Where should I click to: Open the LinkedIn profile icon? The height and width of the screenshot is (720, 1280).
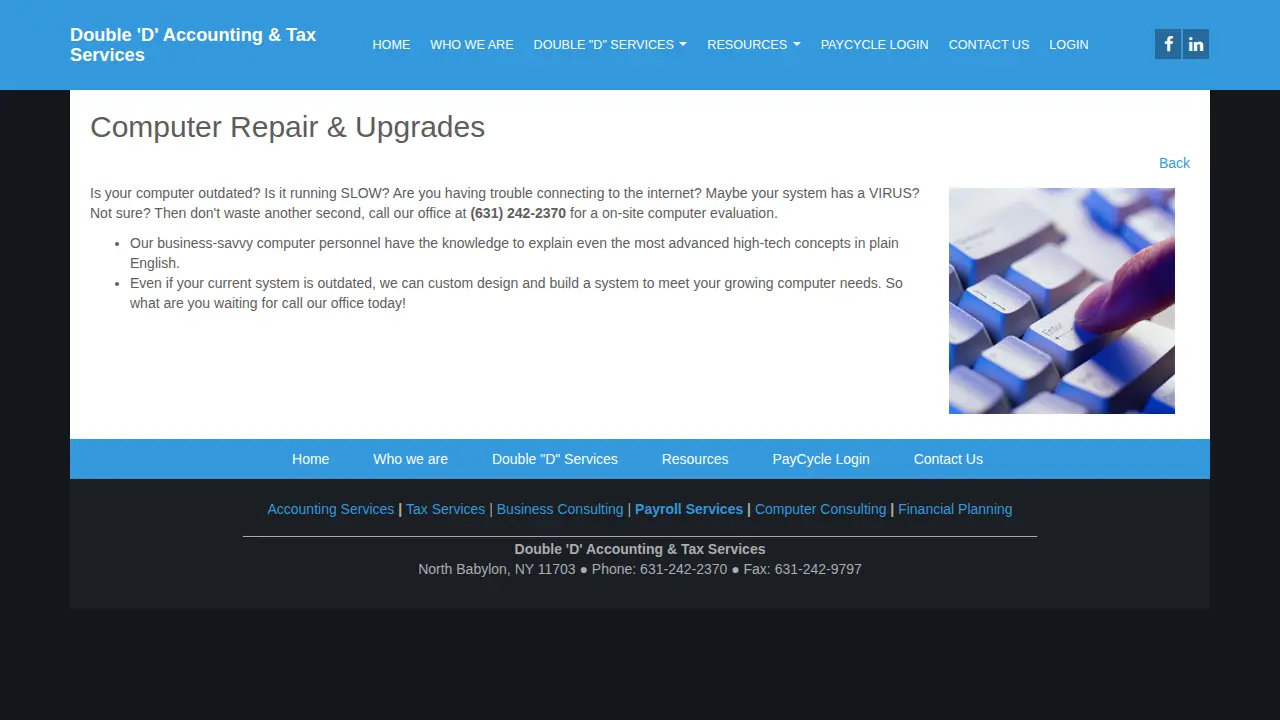(1196, 44)
